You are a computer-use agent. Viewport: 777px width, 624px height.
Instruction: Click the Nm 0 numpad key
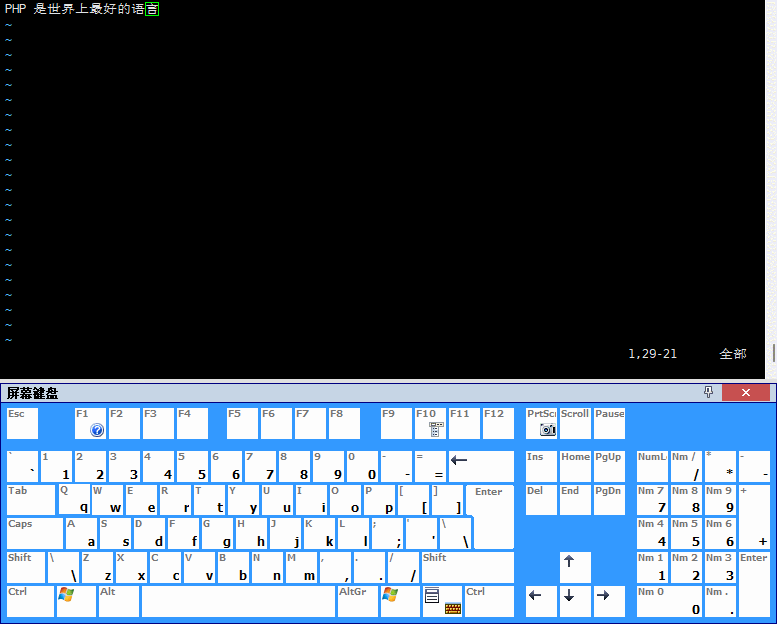669,601
